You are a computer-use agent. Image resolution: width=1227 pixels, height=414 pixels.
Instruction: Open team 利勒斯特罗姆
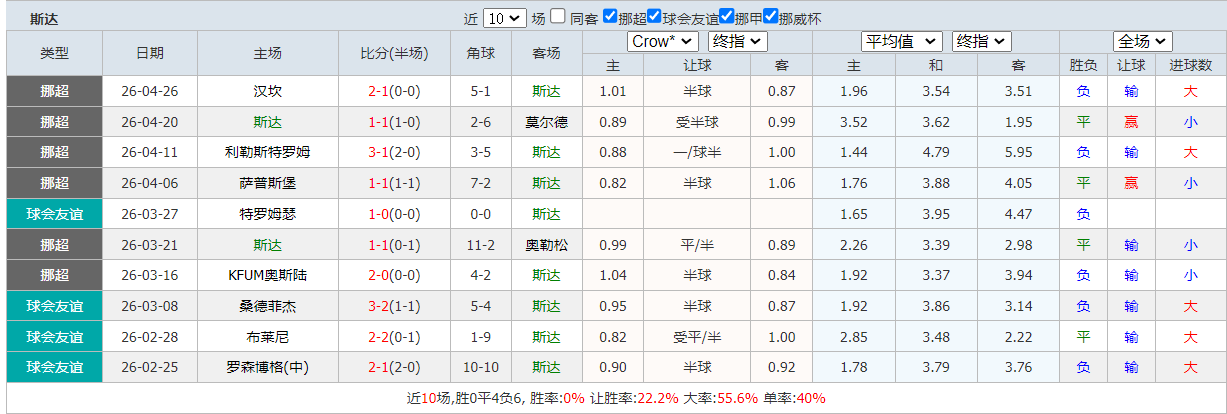(268, 153)
